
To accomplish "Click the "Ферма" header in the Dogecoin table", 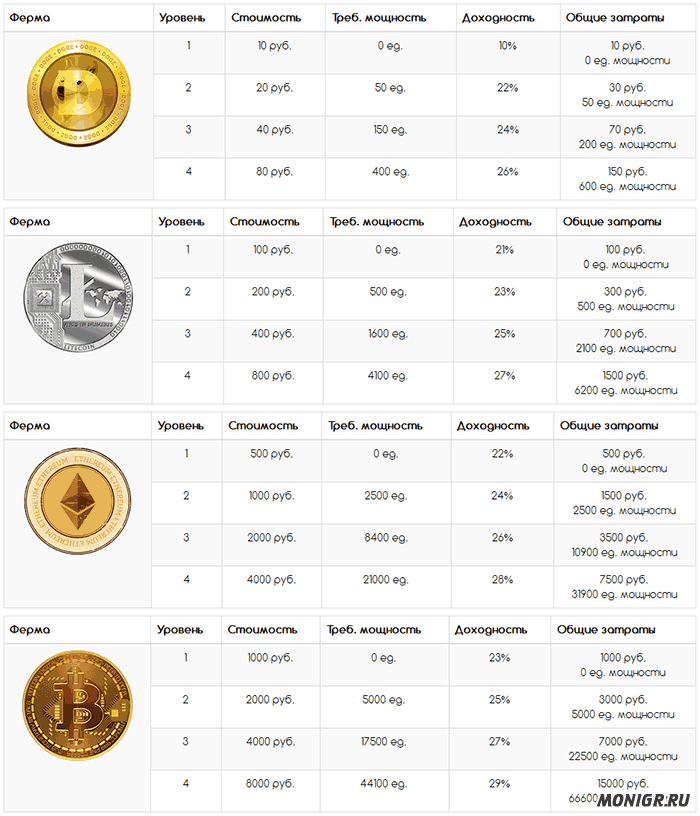I will click(x=29, y=18).
